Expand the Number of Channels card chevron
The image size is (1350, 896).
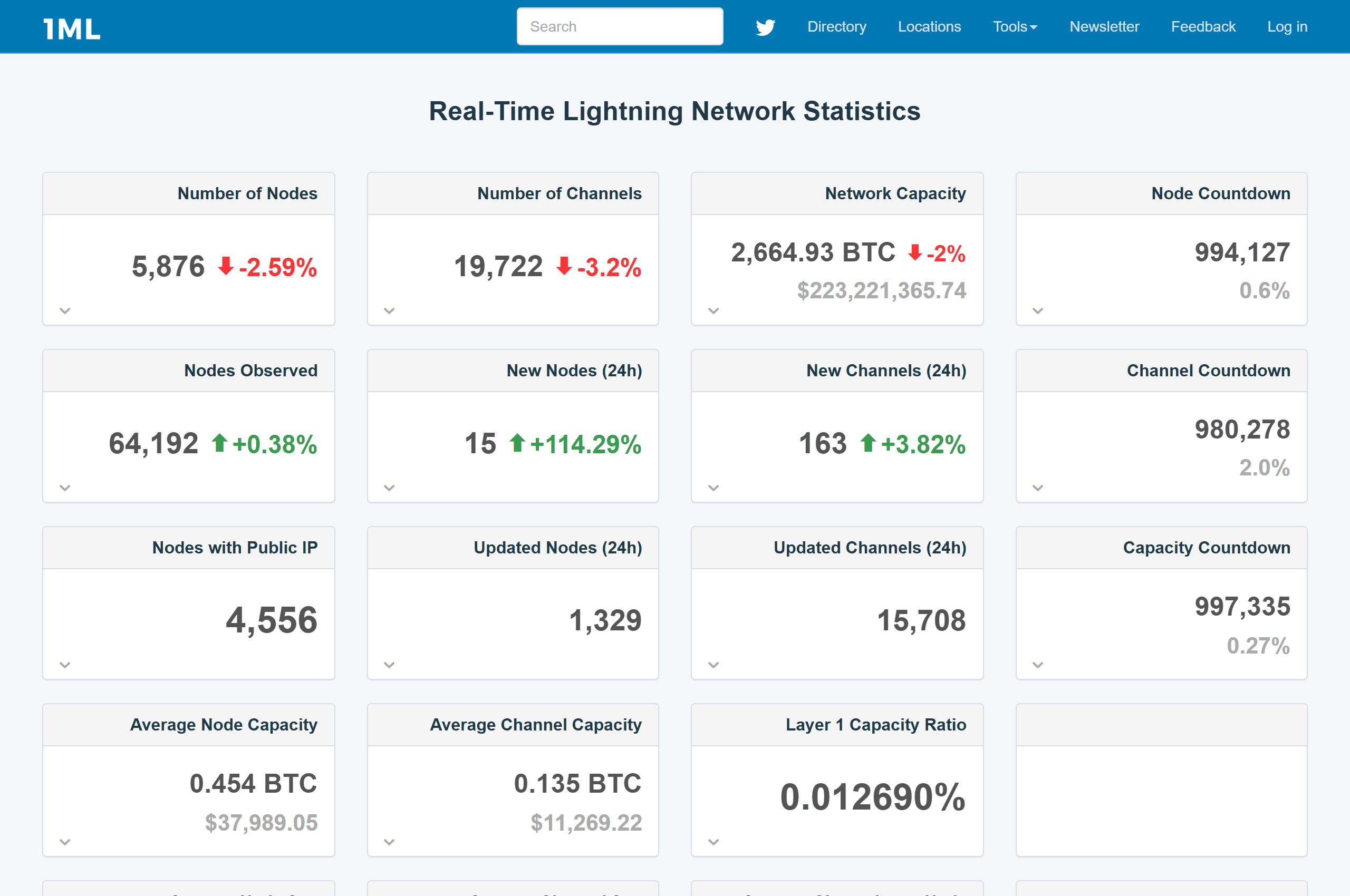389,311
